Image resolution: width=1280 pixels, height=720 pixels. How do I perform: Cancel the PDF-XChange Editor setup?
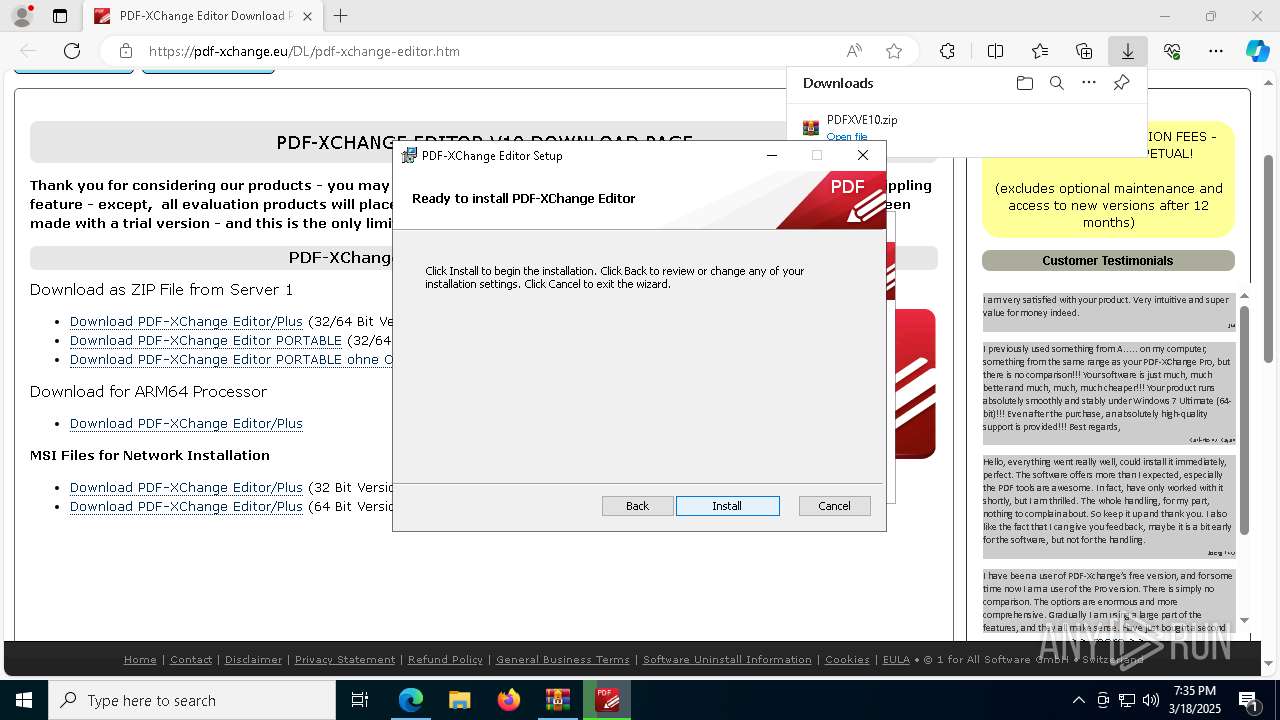[834, 506]
